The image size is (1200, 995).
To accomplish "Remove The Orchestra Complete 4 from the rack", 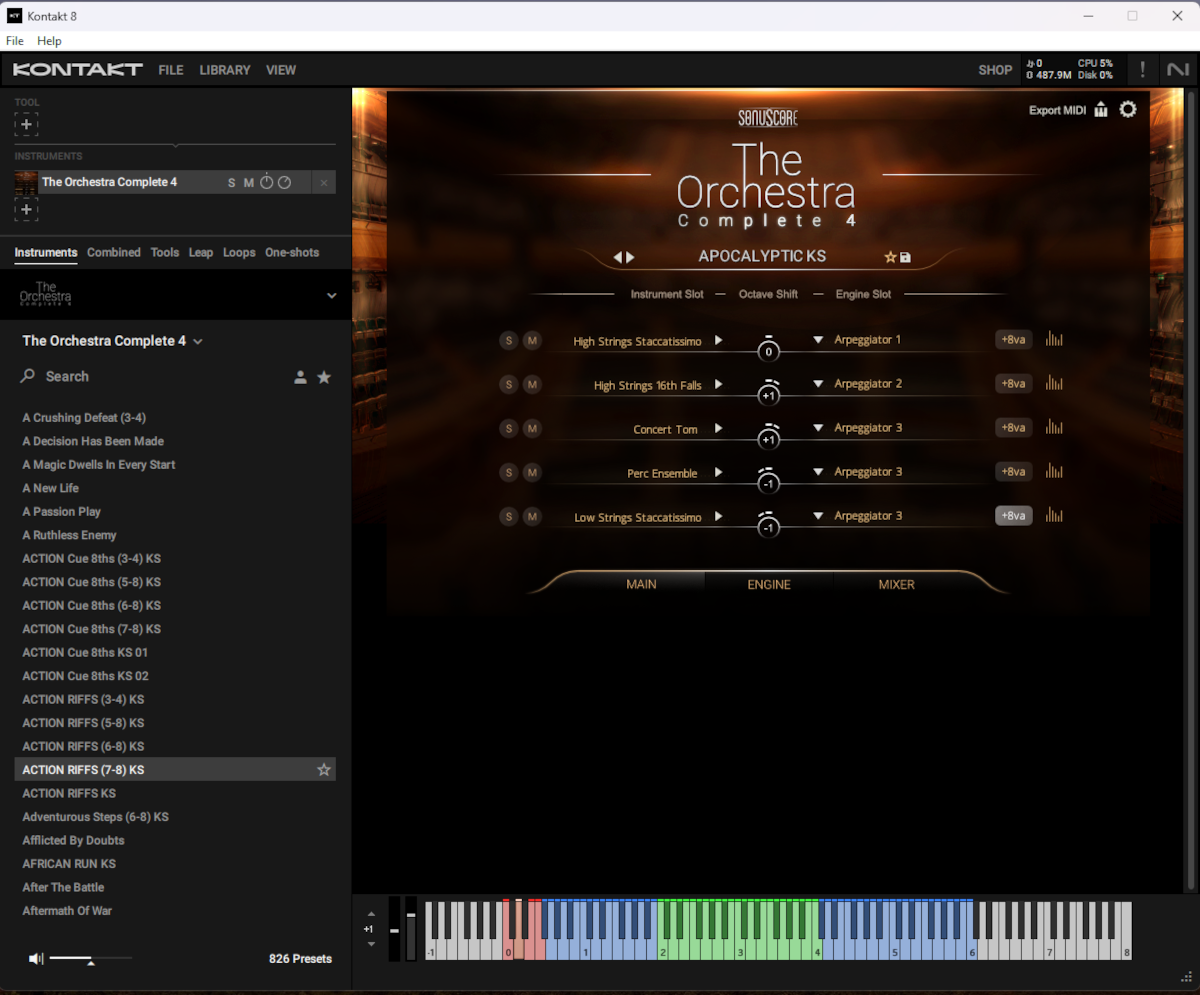I will (x=323, y=183).
